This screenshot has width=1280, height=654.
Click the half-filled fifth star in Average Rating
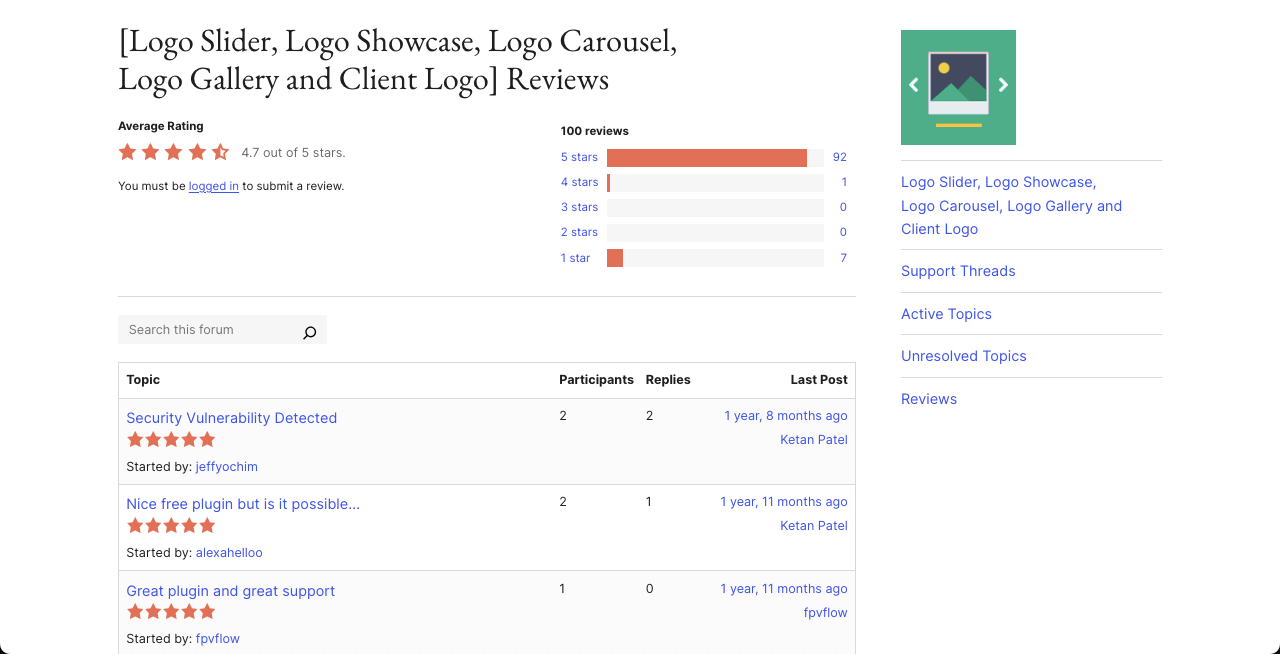tap(220, 152)
